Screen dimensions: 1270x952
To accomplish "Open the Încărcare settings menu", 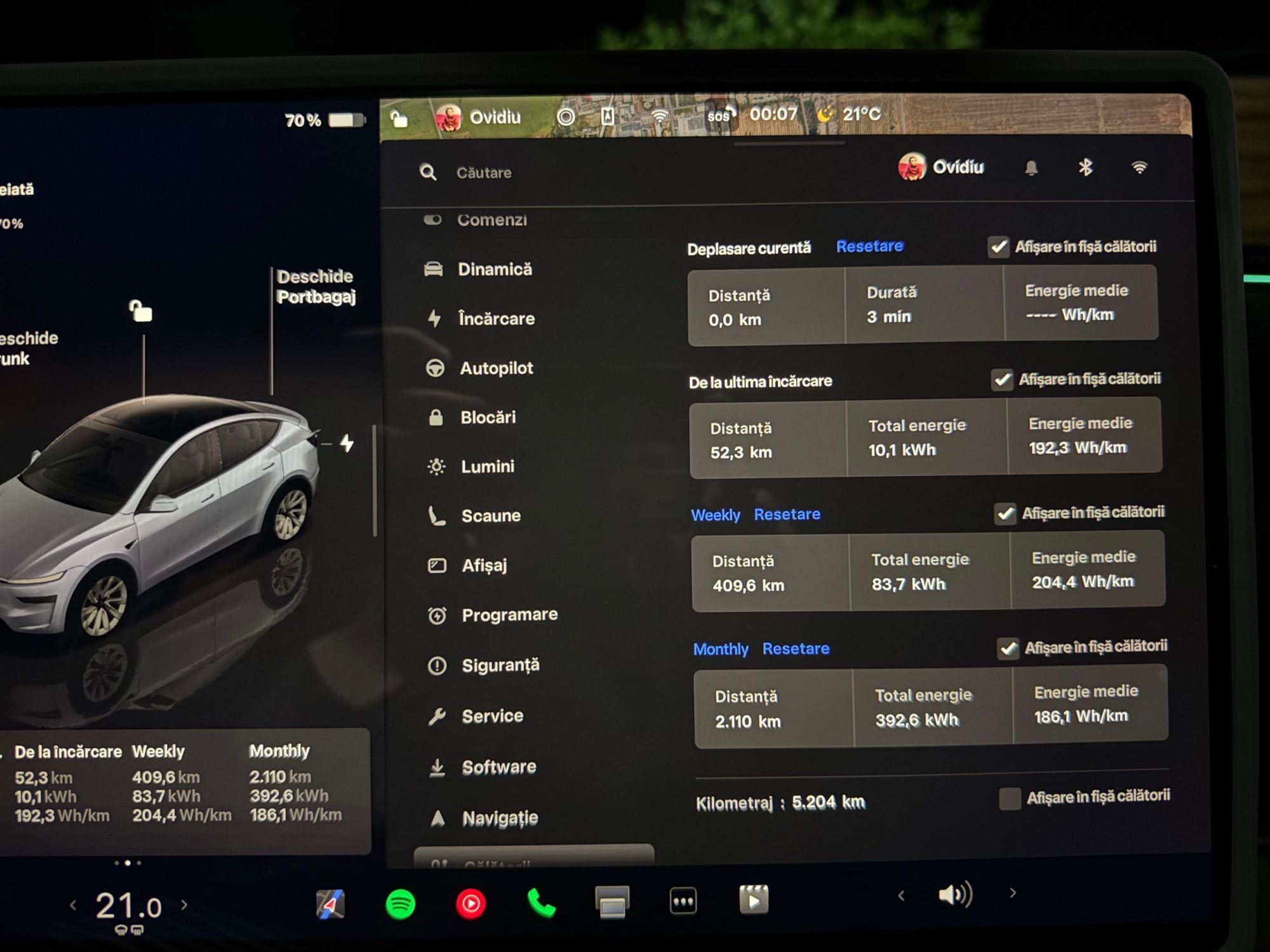I will click(496, 319).
